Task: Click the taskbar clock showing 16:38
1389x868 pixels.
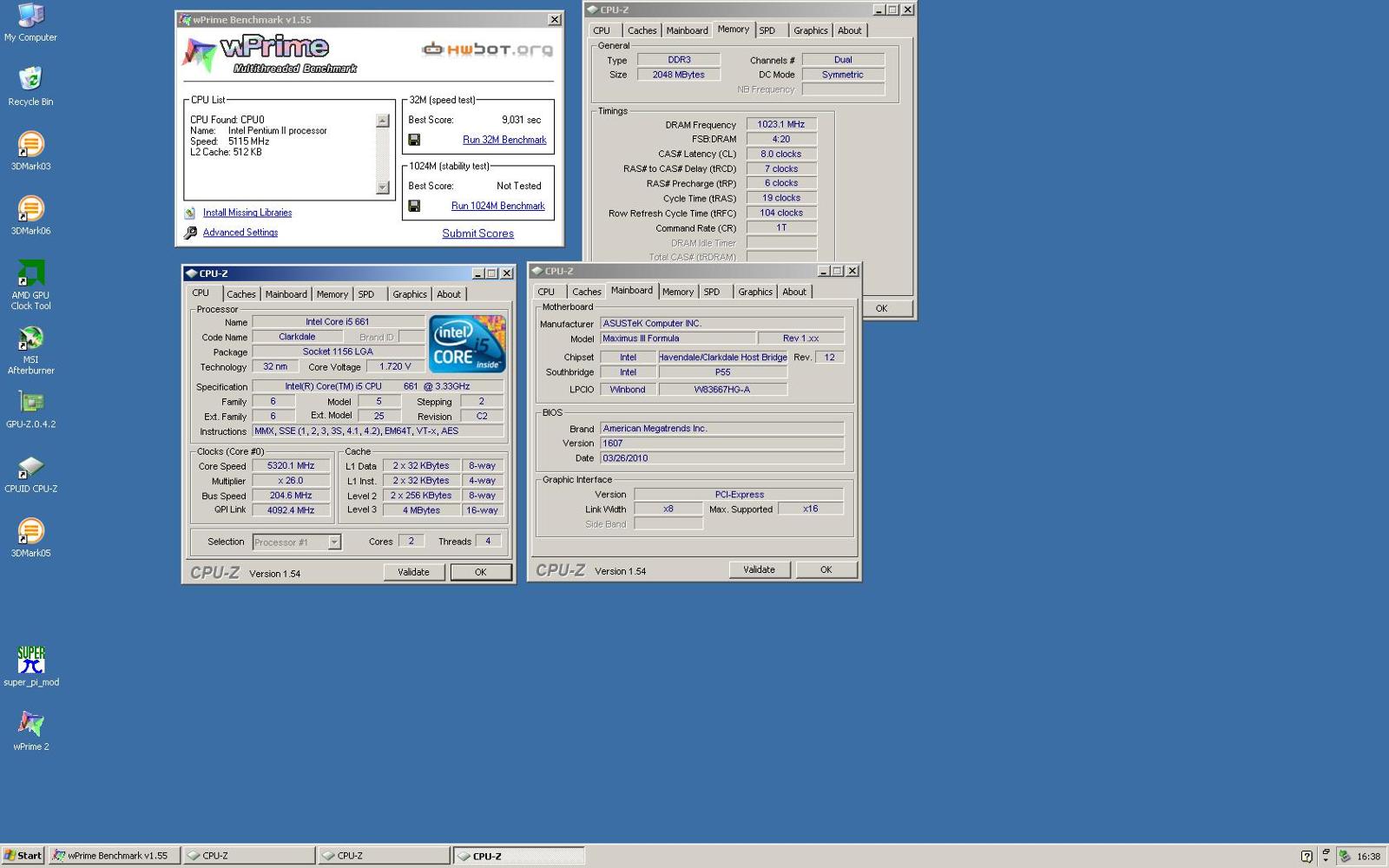Action: pyautogui.click(x=1368, y=856)
